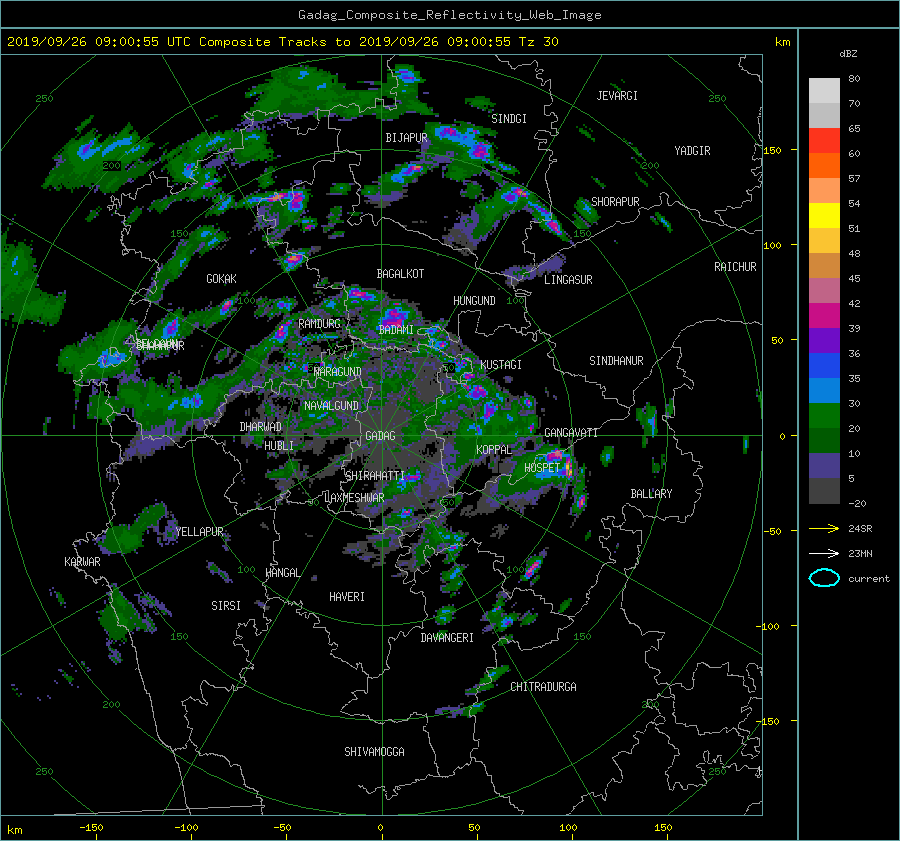Select the yellow 51 dBZ color swatch
The width and height of the screenshot is (900, 841).
pos(824,215)
